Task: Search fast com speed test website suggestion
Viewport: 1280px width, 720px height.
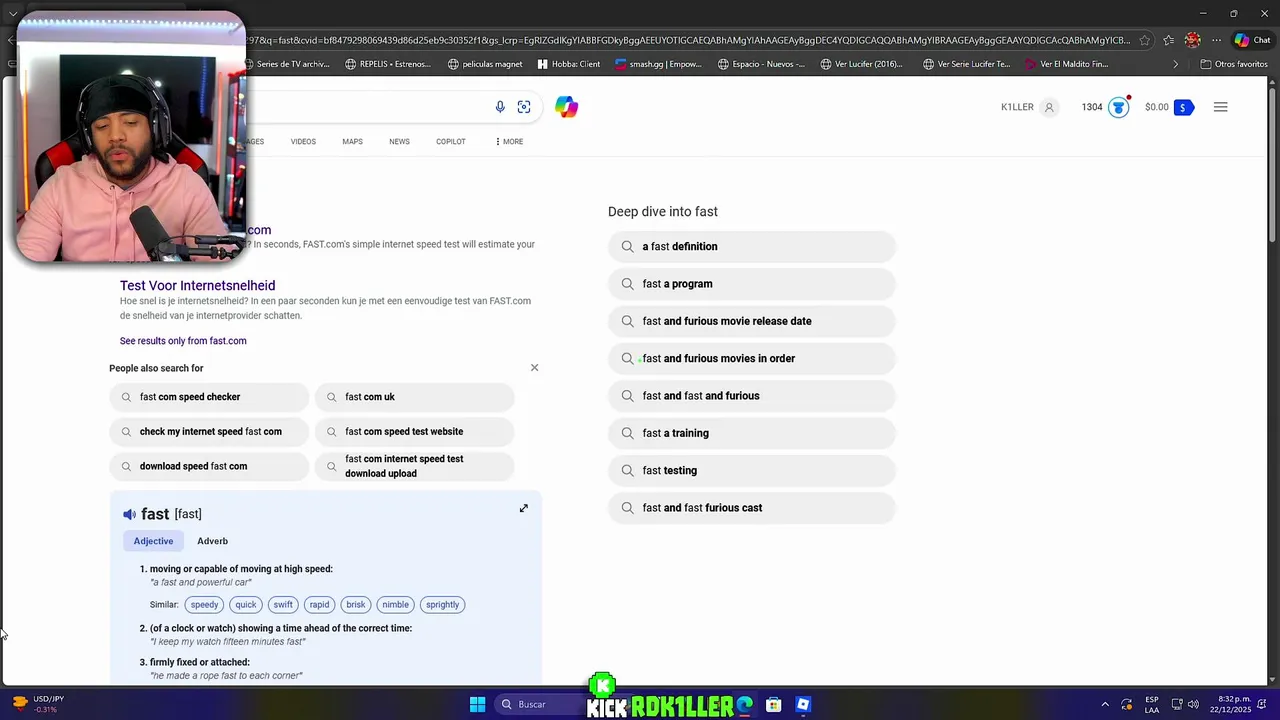Action: click(414, 432)
